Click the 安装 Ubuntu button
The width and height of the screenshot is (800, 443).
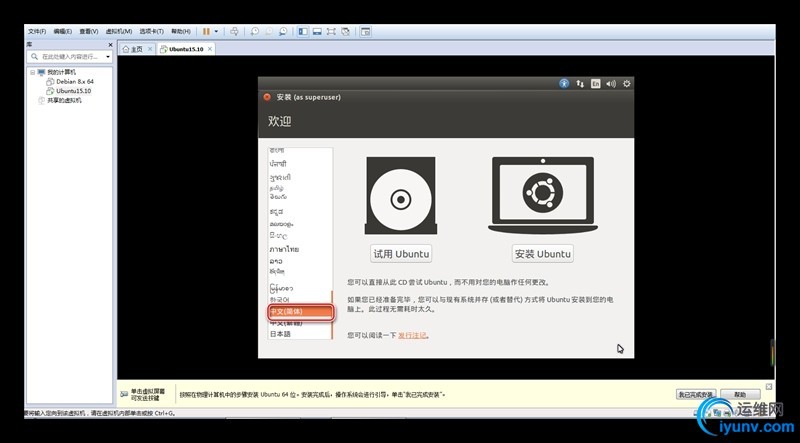[542, 254]
